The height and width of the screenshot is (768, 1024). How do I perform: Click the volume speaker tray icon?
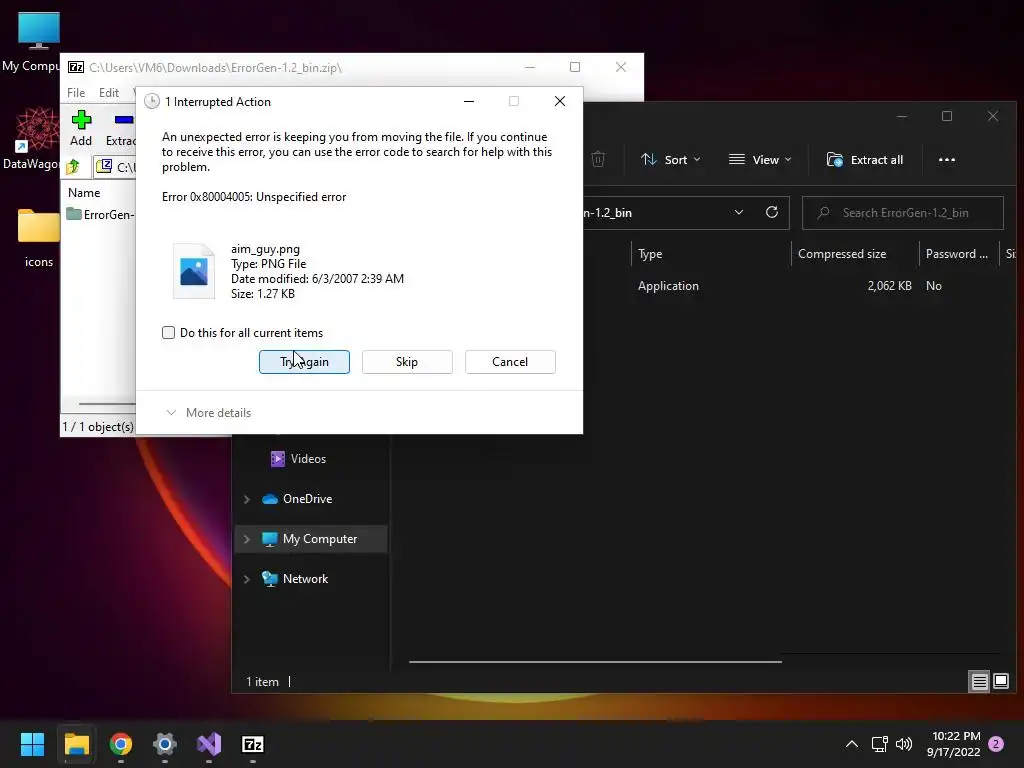(x=904, y=744)
